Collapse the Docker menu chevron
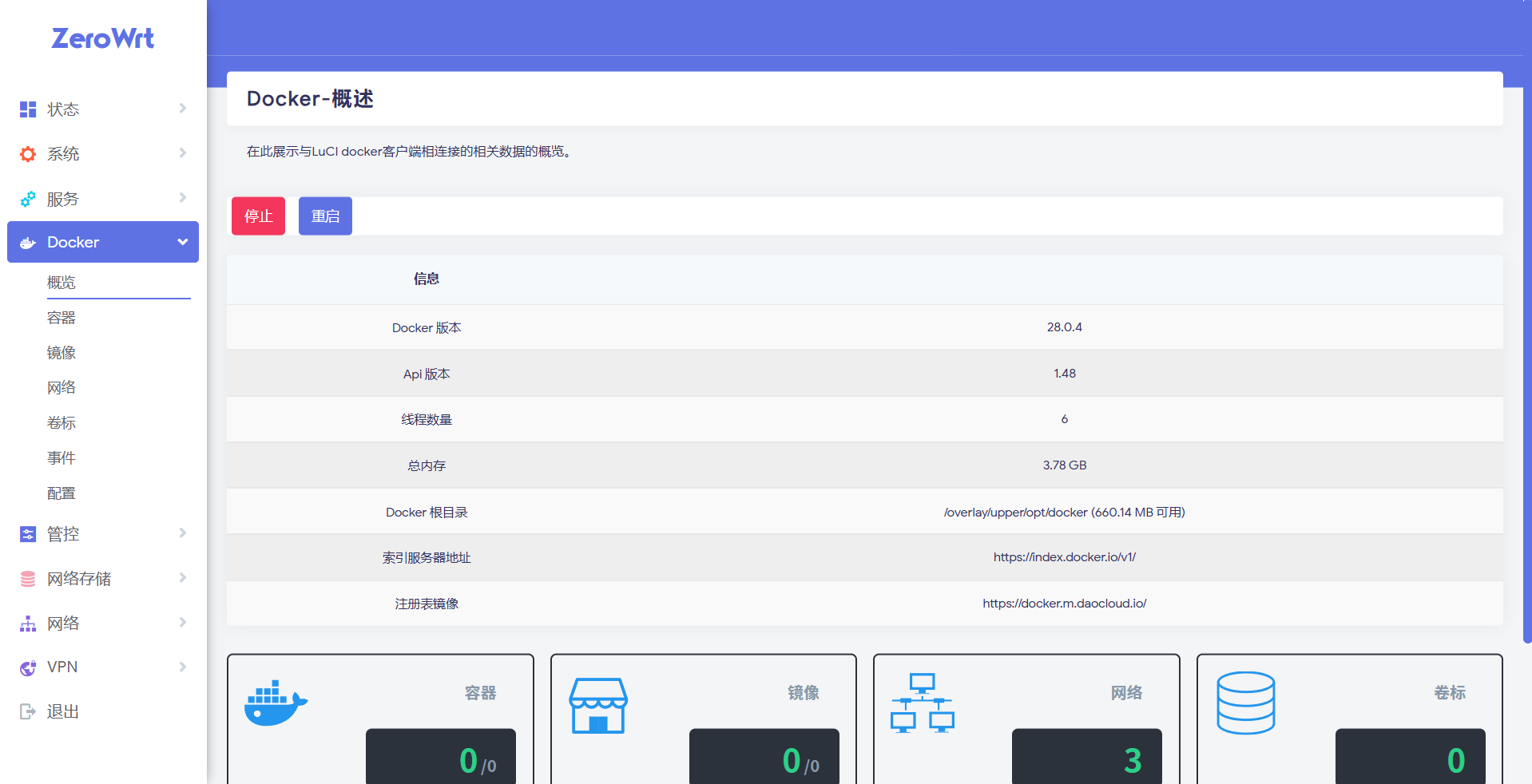 [x=183, y=242]
